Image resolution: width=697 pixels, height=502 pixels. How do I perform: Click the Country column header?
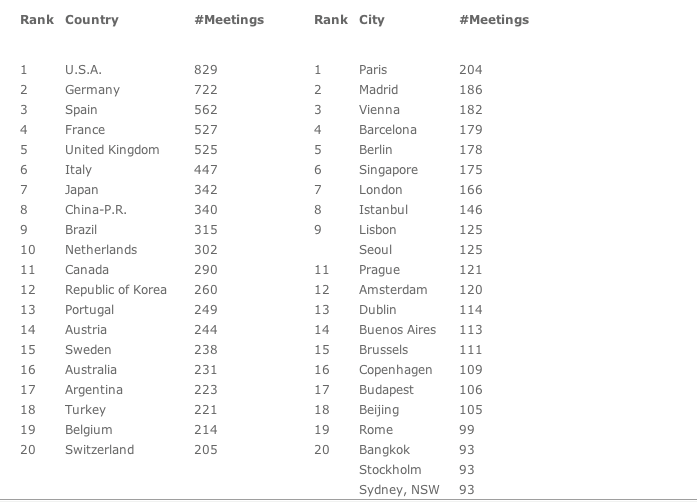click(x=92, y=20)
